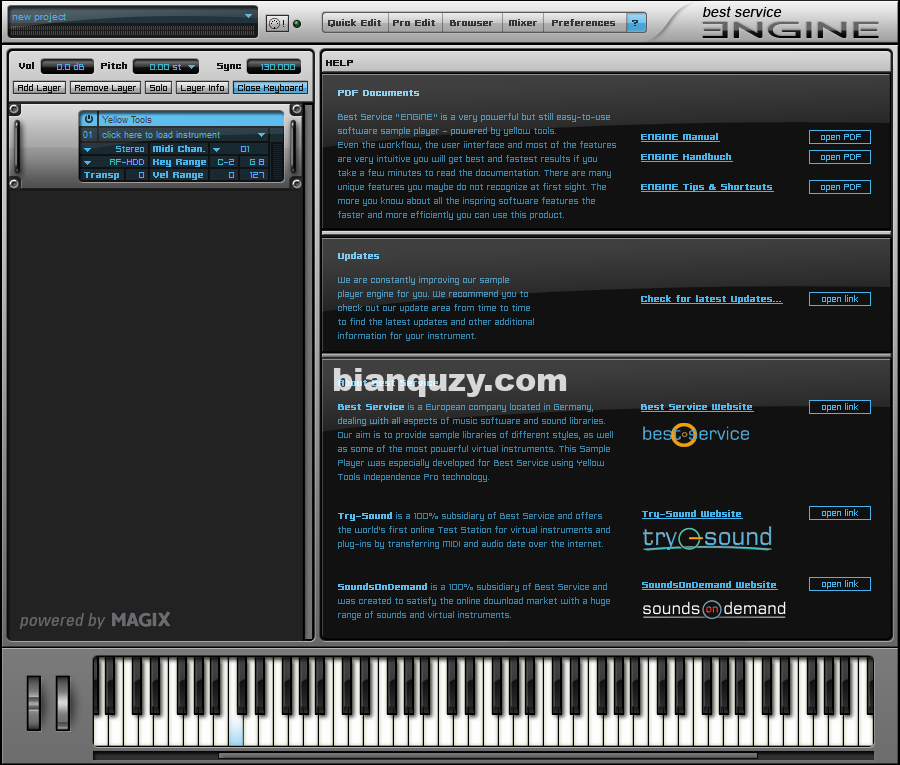900x765 pixels.
Task: Expand the new project dropdown
Action: (248, 16)
